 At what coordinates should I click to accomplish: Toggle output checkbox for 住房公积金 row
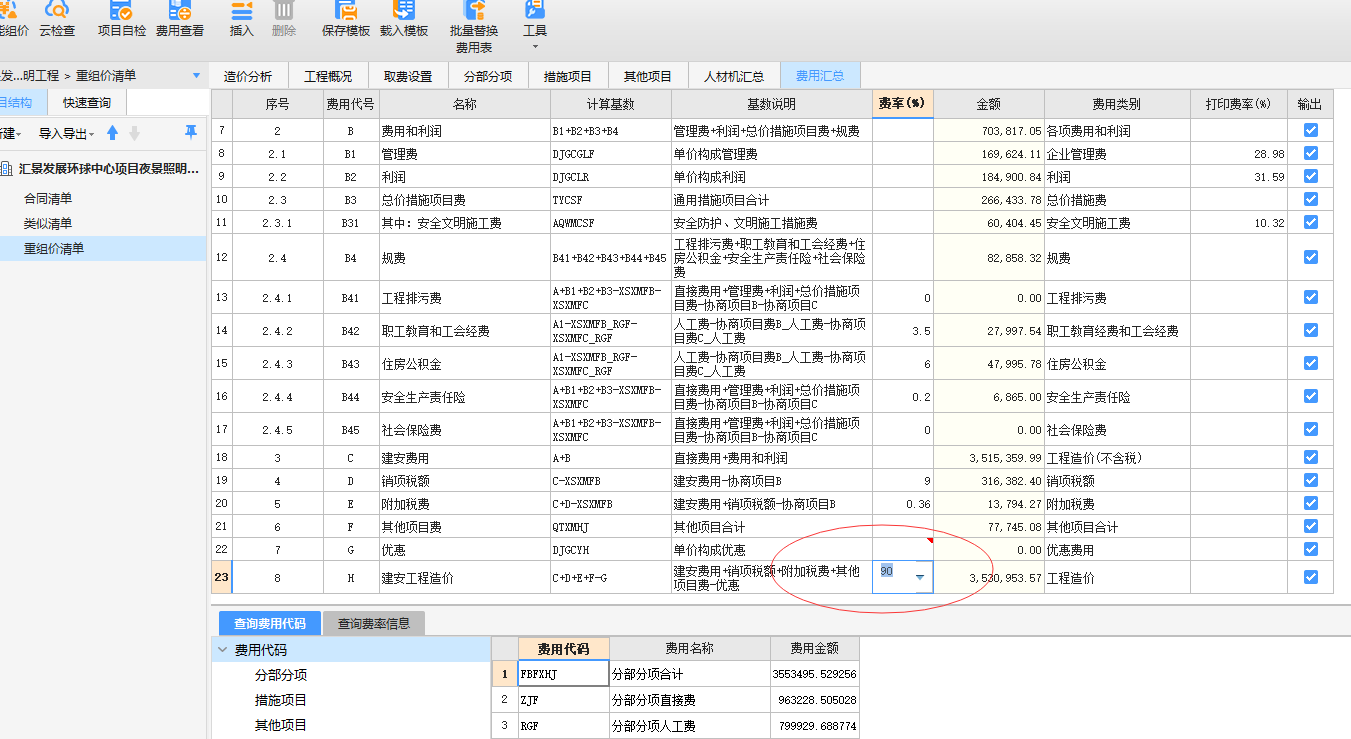[x=1310, y=363]
